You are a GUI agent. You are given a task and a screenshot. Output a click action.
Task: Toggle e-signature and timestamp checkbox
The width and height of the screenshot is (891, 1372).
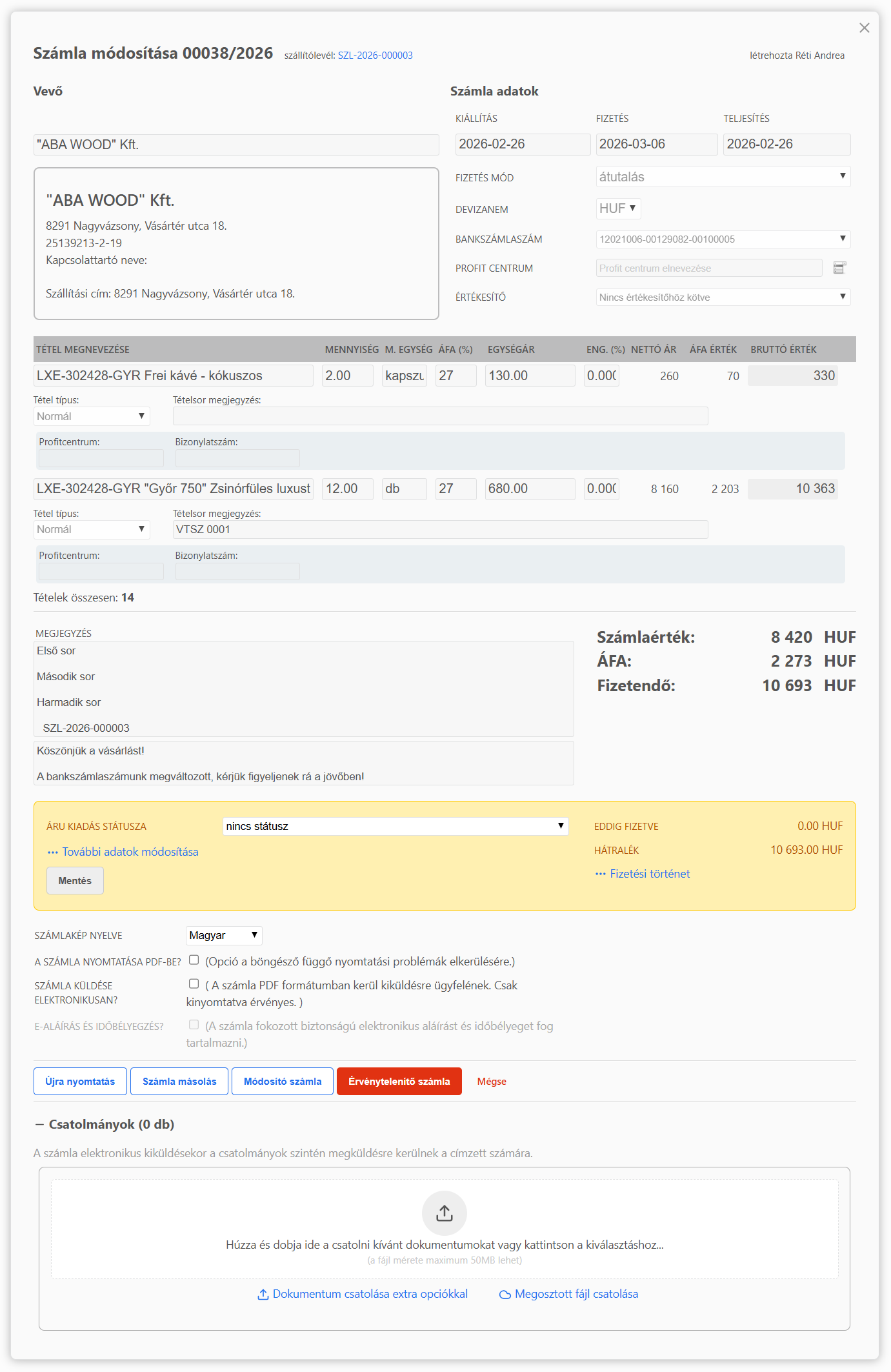click(x=194, y=1025)
